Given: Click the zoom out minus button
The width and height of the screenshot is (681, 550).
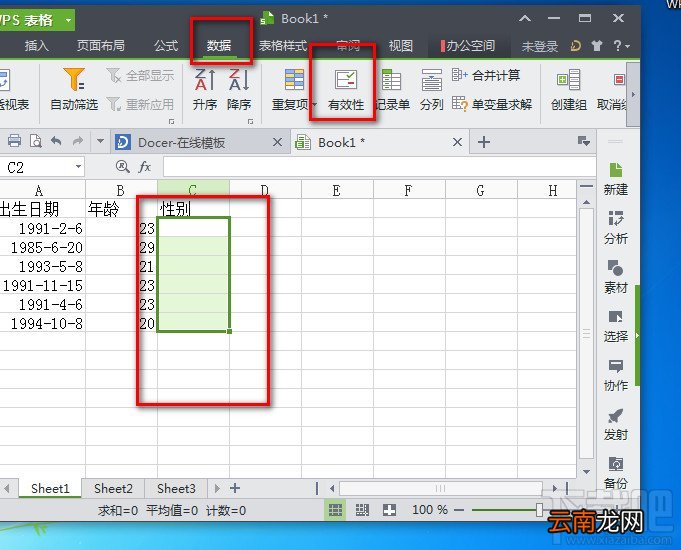Looking at the screenshot, I should pyautogui.click(x=459, y=510).
